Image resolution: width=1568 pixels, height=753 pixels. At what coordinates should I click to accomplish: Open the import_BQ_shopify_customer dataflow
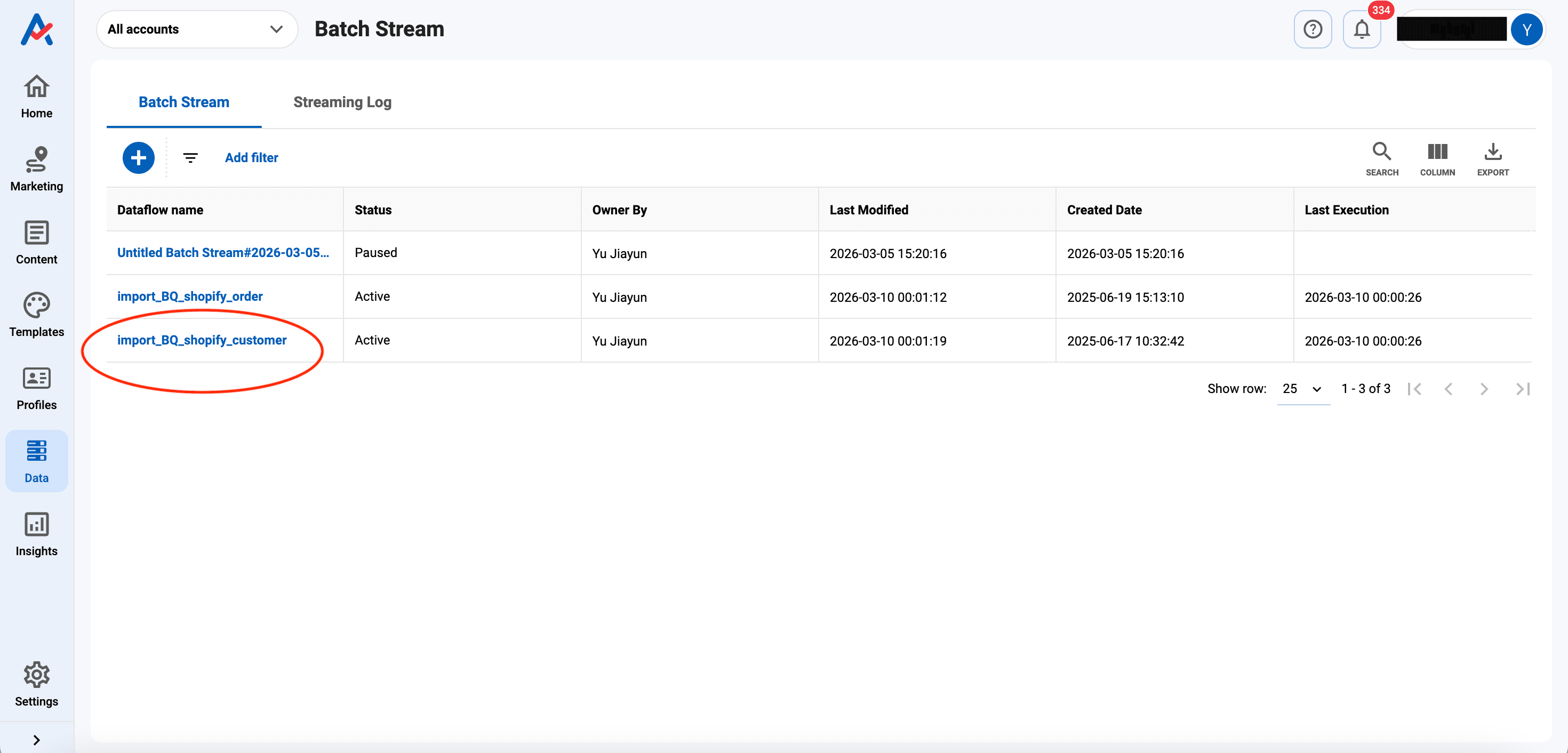coord(202,340)
